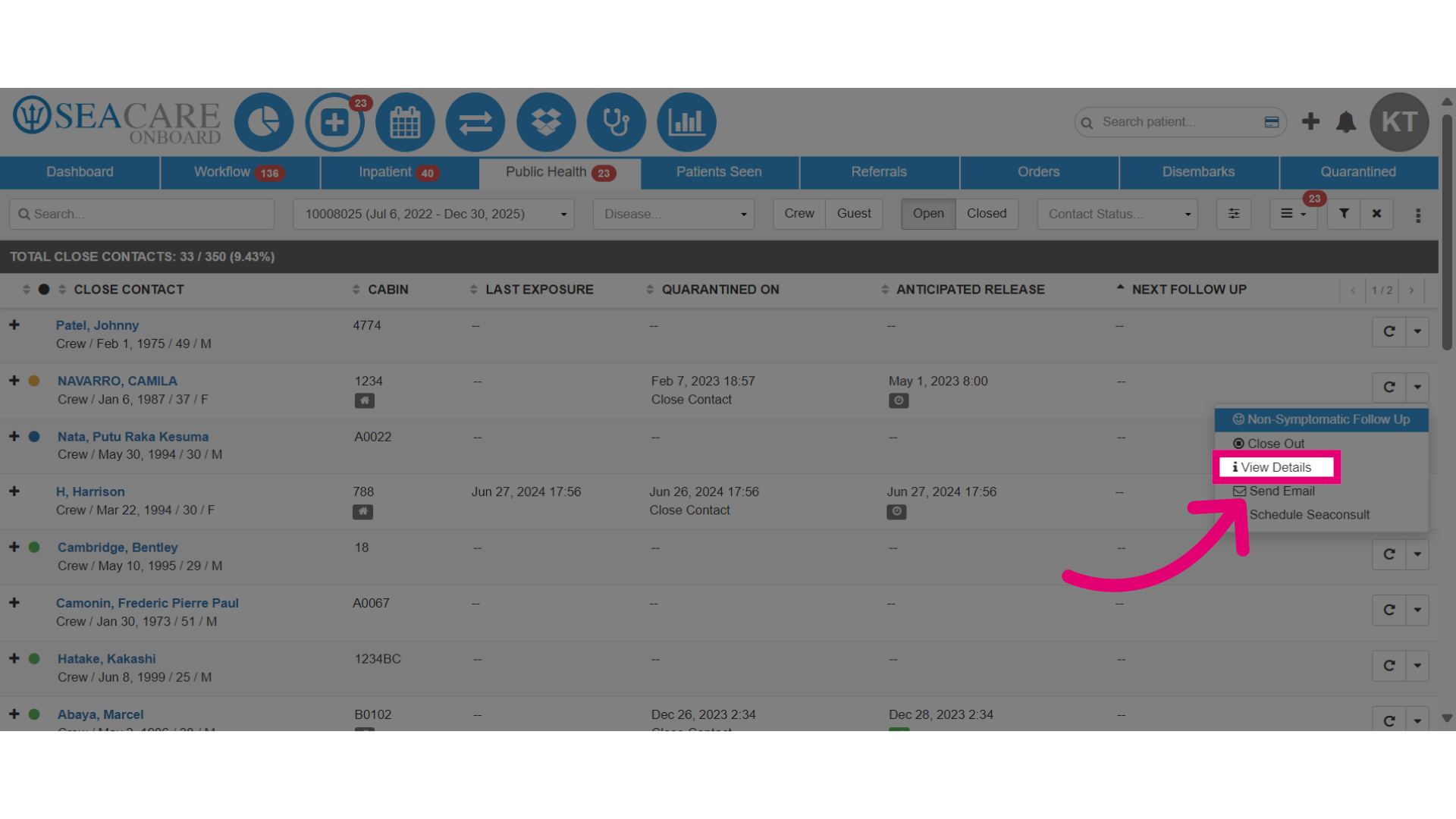Expand the Patel, Johnny row with plus

pyautogui.click(x=14, y=325)
